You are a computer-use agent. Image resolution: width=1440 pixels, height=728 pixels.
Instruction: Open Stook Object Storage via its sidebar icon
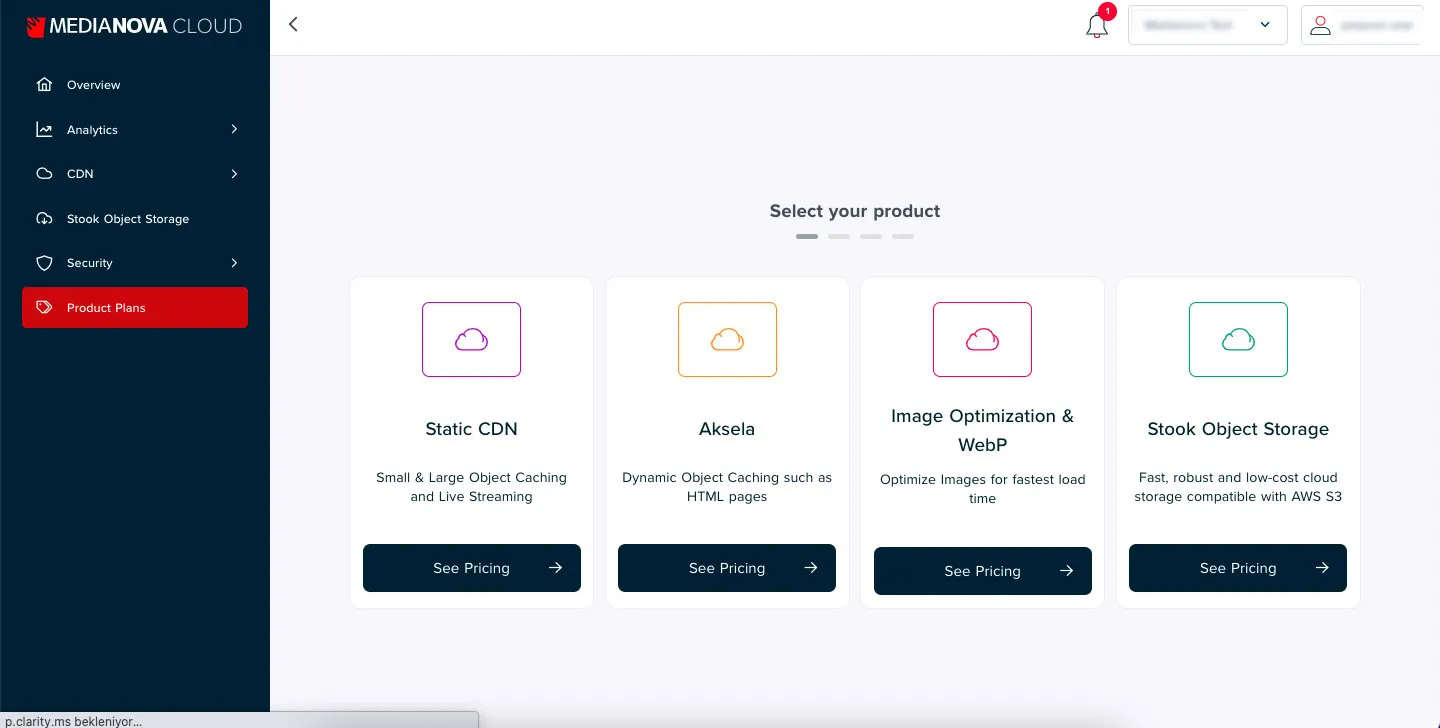coord(44,218)
